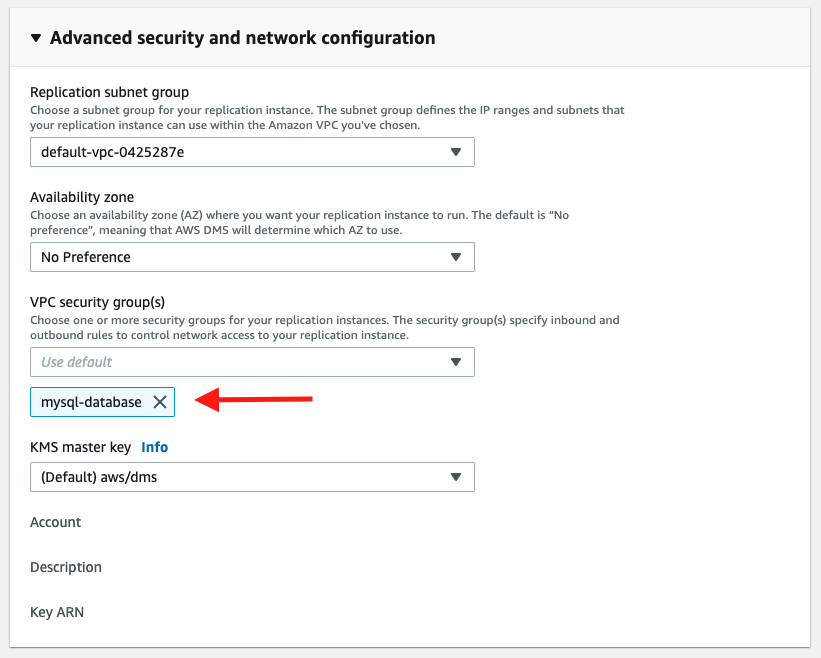Click the Key ARN label
The image size is (821, 658).
[57, 612]
